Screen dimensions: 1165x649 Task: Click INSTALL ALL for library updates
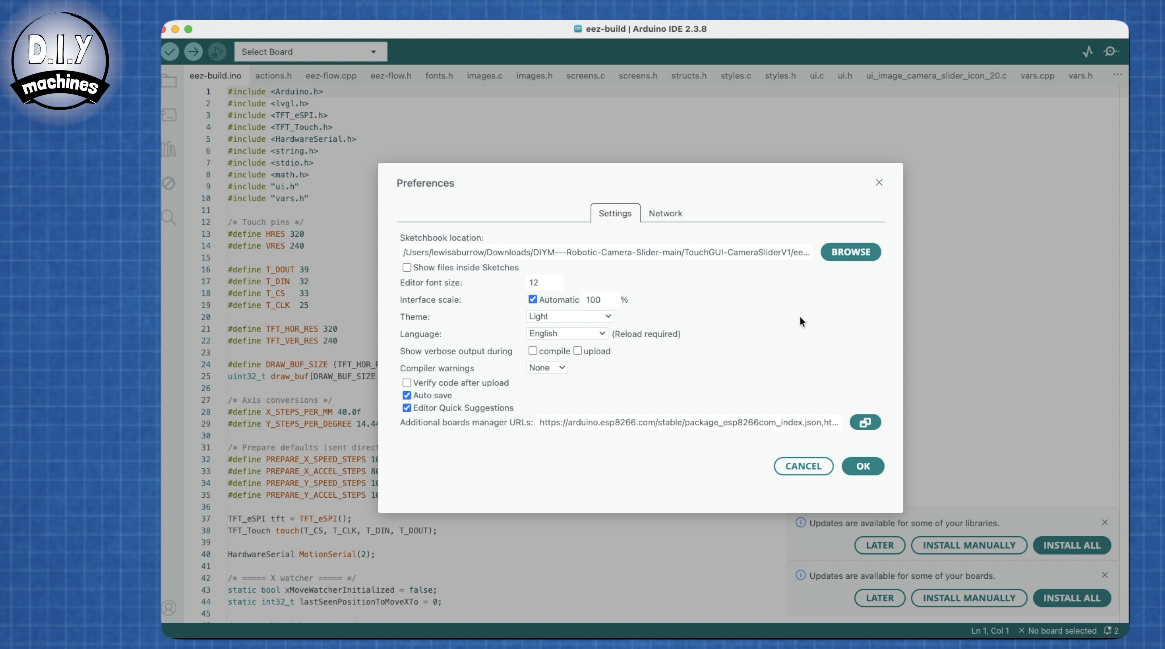click(x=1071, y=545)
